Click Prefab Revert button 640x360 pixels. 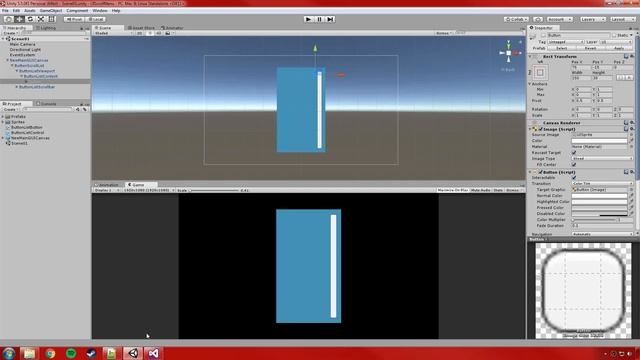coord(590,48)
